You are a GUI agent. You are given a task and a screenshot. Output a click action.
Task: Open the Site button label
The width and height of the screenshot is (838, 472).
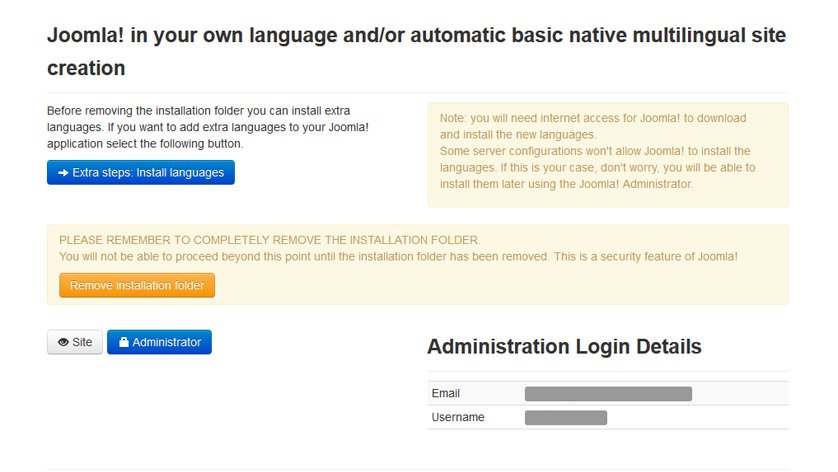82,343
